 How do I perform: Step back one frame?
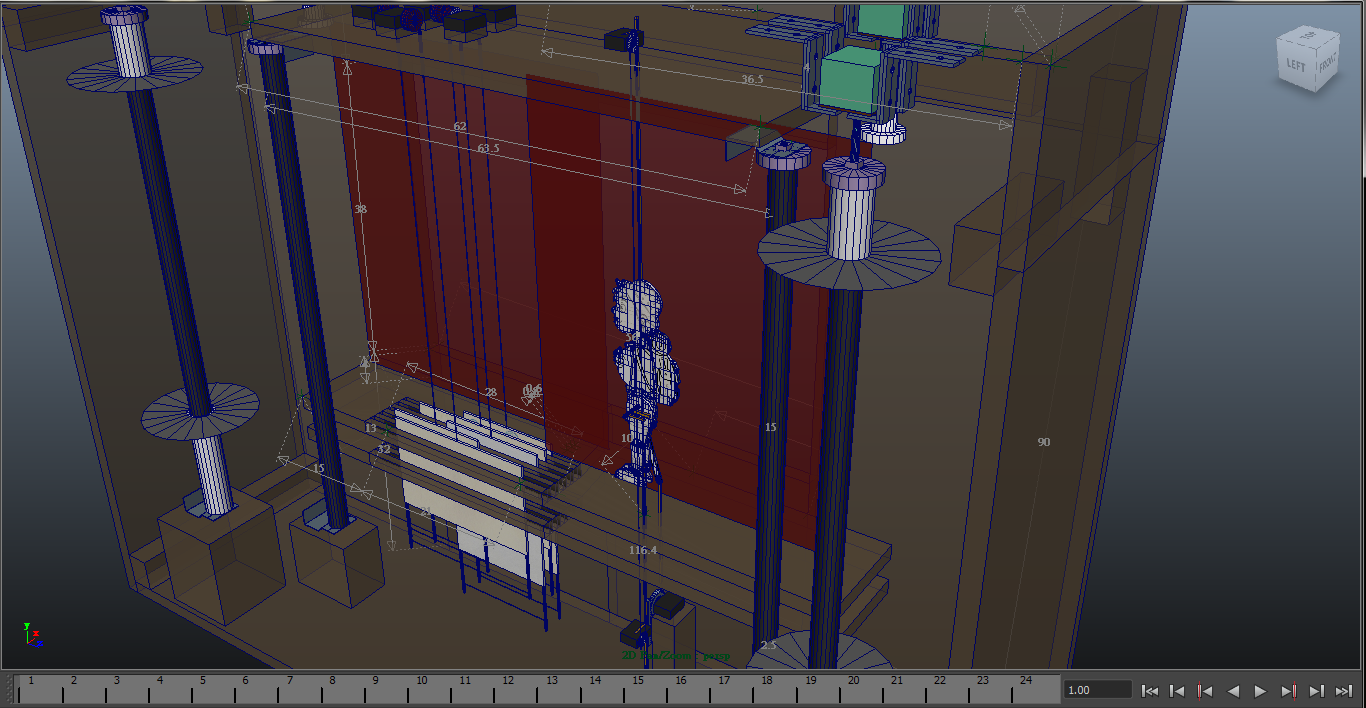coord(1178,690)
